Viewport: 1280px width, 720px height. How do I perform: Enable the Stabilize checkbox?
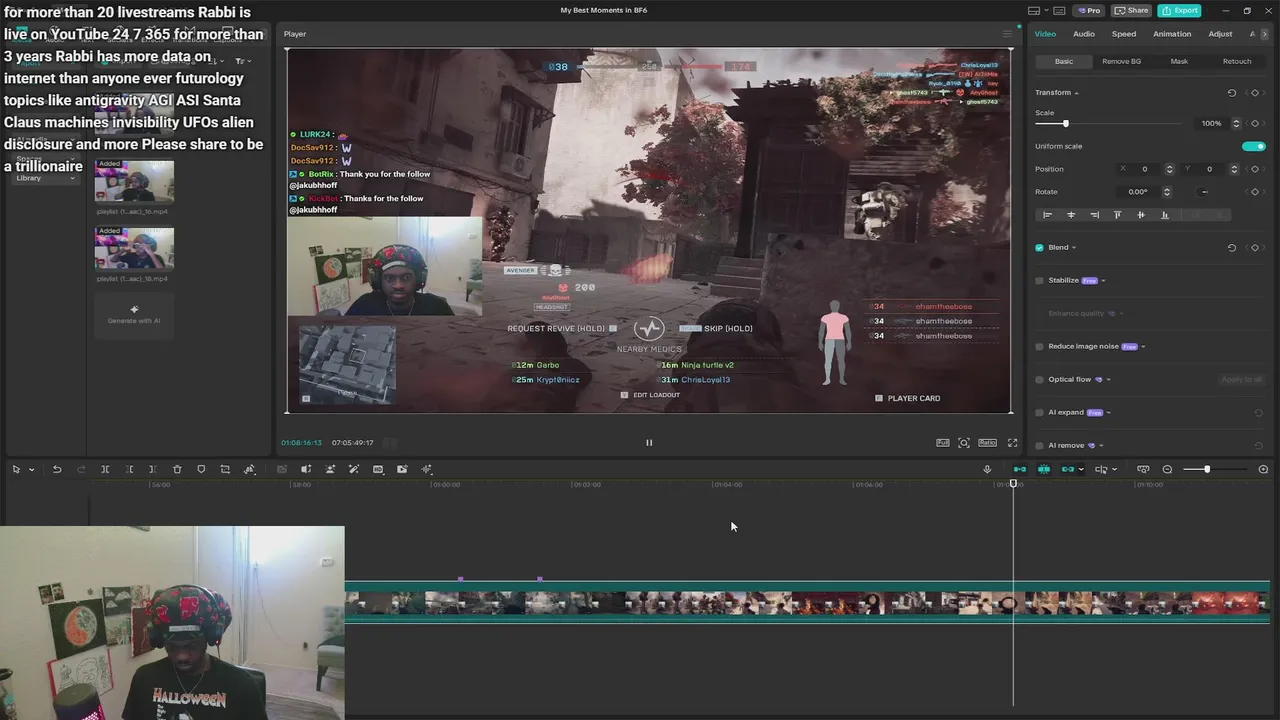(1039, 280)
